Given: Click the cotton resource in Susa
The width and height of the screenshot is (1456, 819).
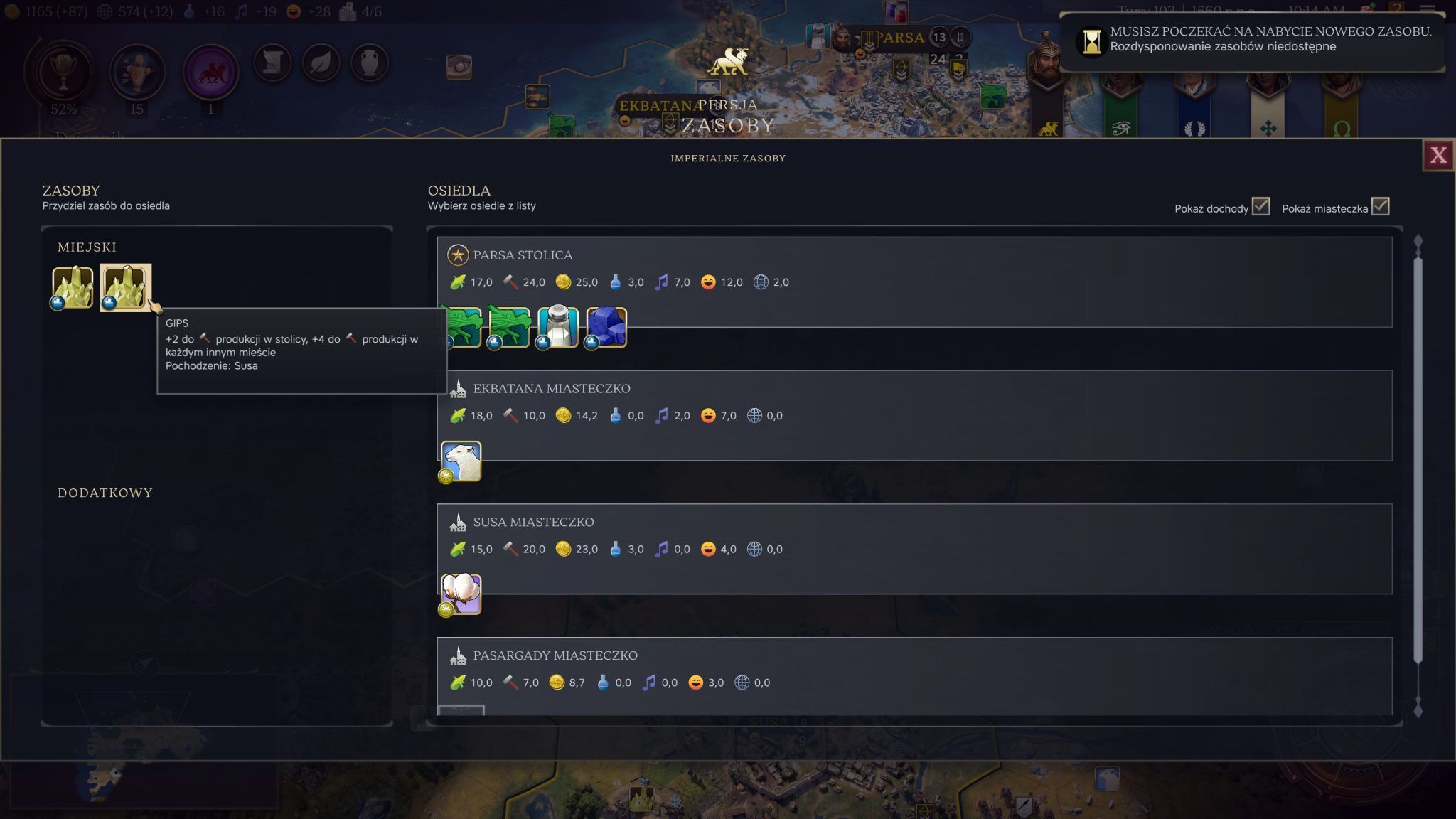Looking at the screenshot, I should click(461, 594).
